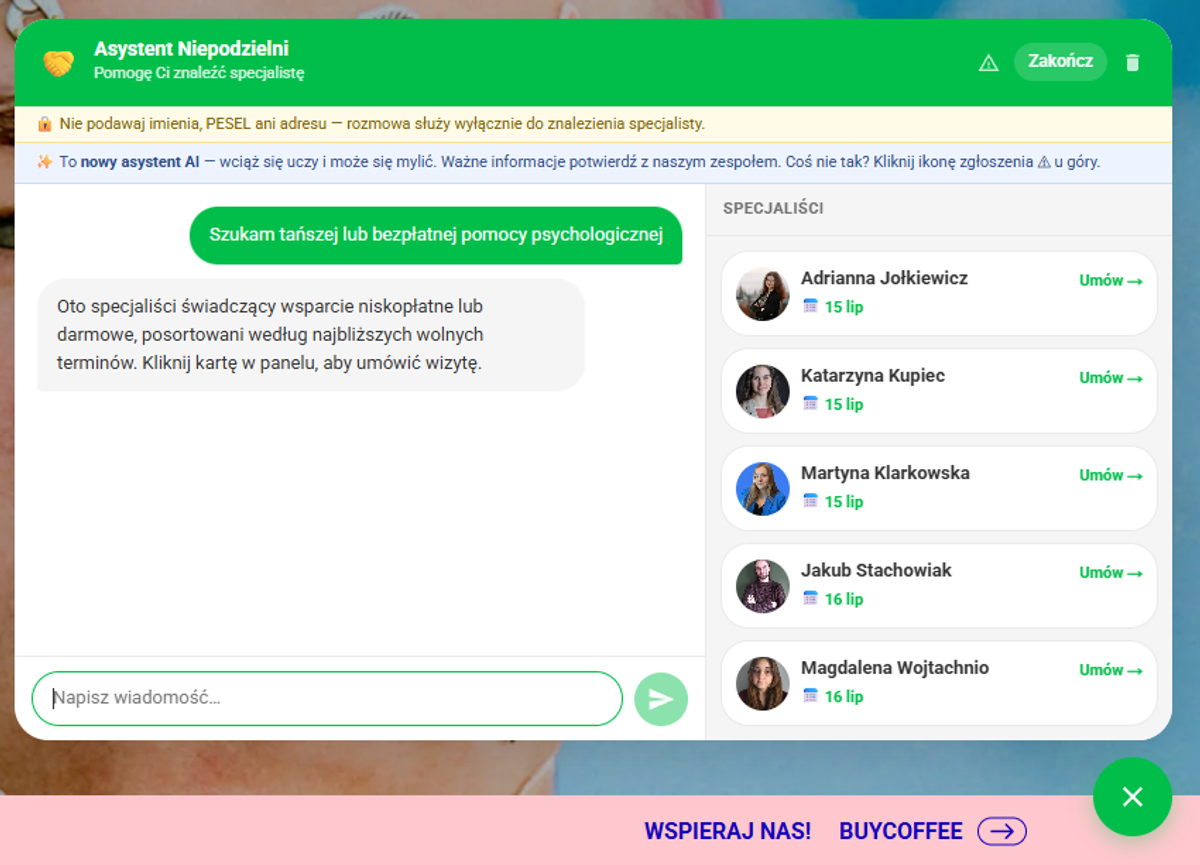Send message with paper plane button
The image size is (1200, 865).
click(x=661, y=699)
